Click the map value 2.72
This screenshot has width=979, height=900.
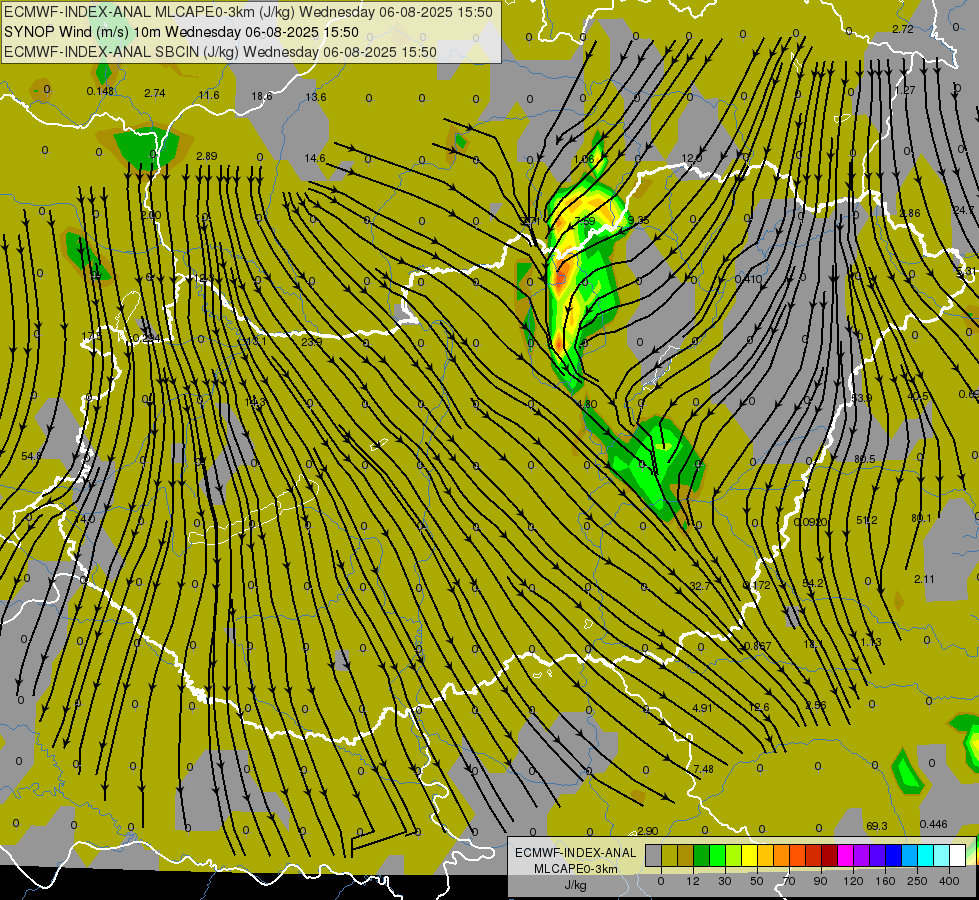tap(903, 29)
